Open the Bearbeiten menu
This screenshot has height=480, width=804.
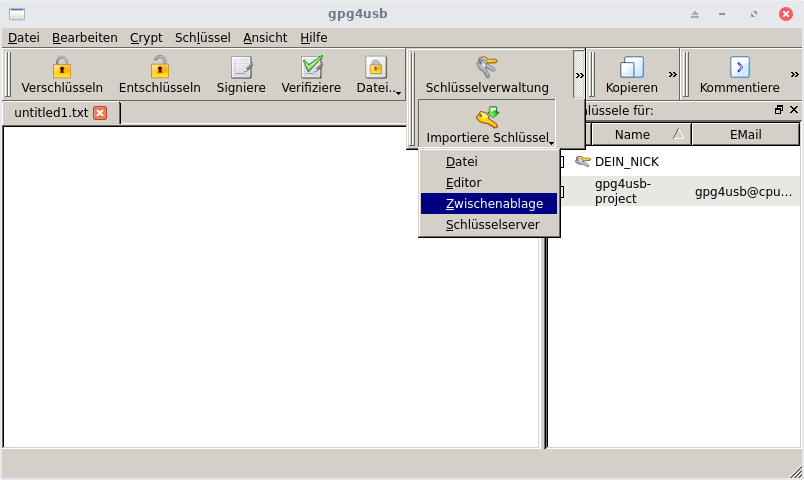tap(85, 38)
